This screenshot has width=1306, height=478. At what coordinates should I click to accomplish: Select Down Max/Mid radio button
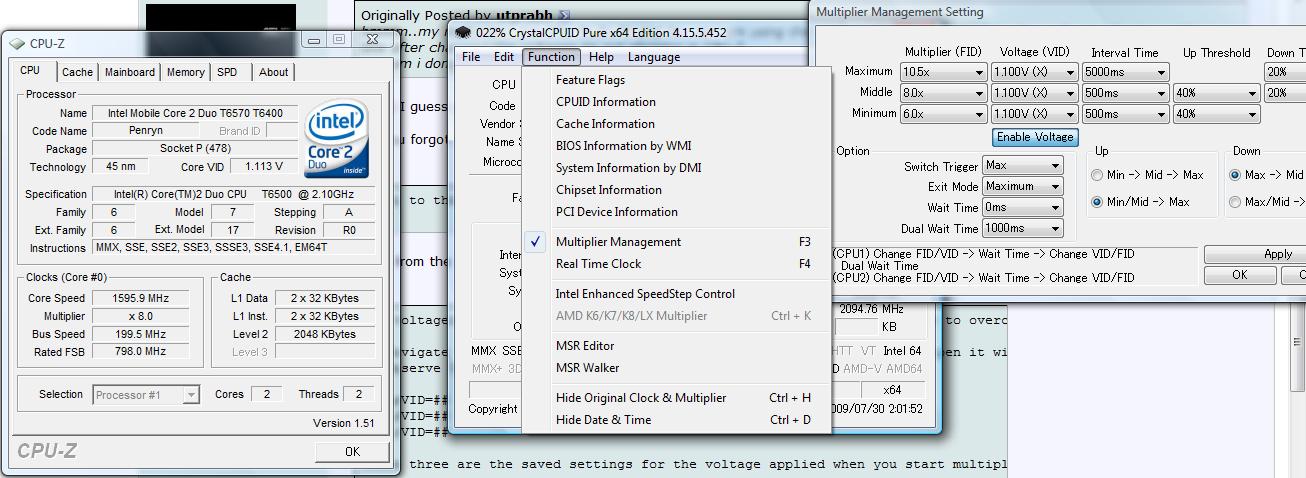[1235, 202]
